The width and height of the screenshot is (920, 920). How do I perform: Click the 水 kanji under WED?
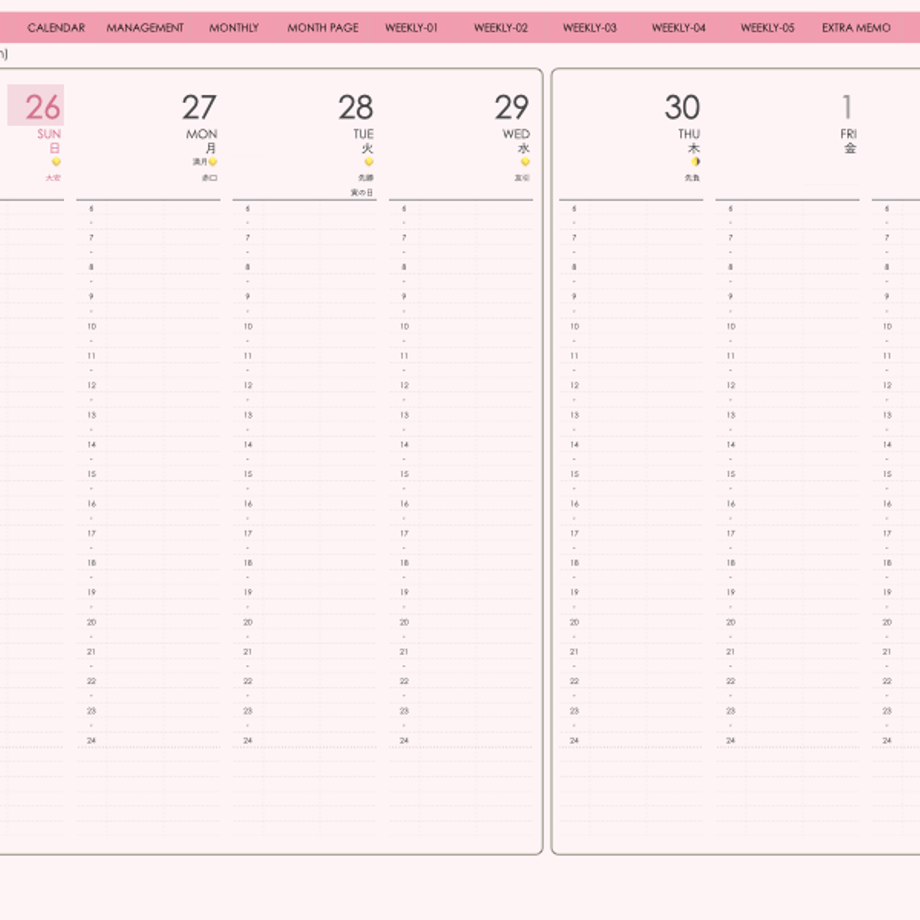click(x=524, y=148)
